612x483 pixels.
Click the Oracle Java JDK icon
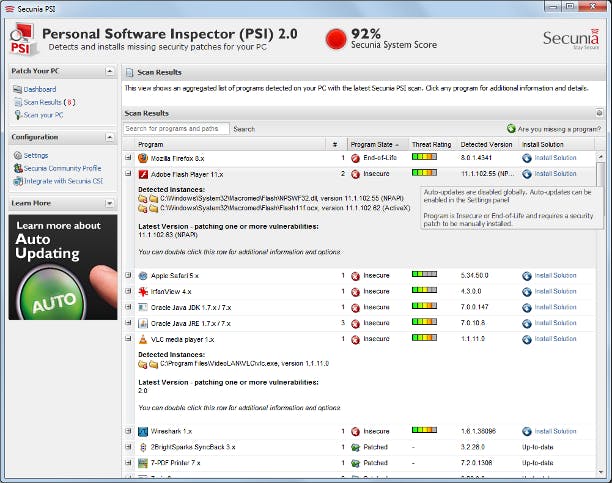coord(143,307)
